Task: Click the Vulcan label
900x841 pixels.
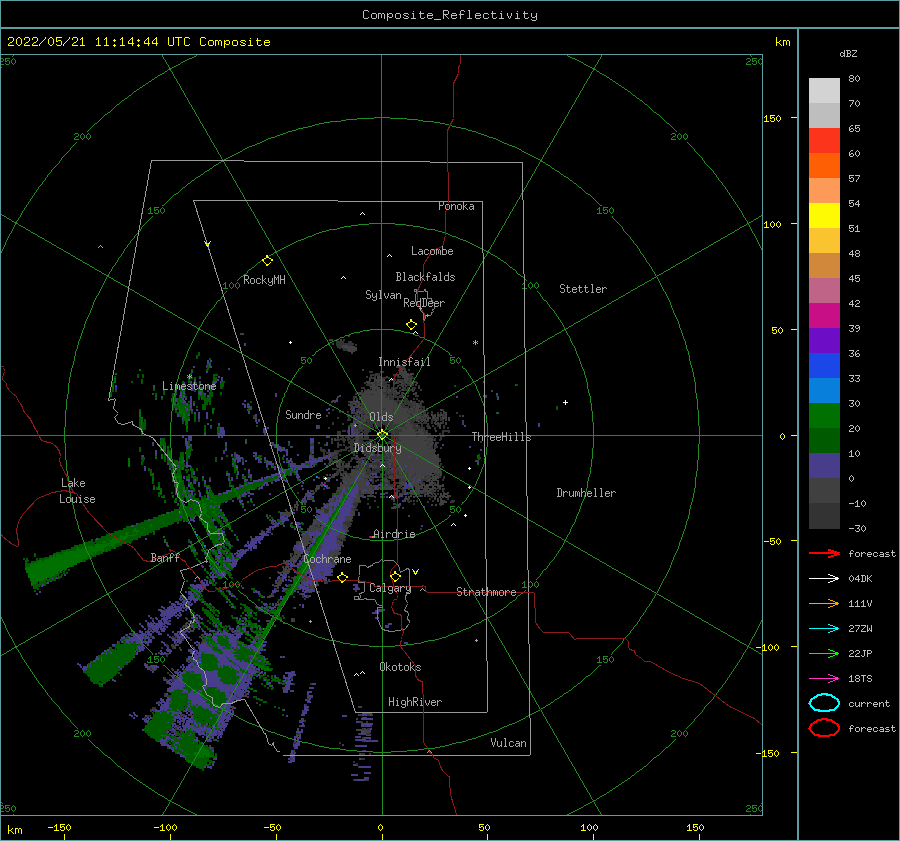Action: [509, 743]
